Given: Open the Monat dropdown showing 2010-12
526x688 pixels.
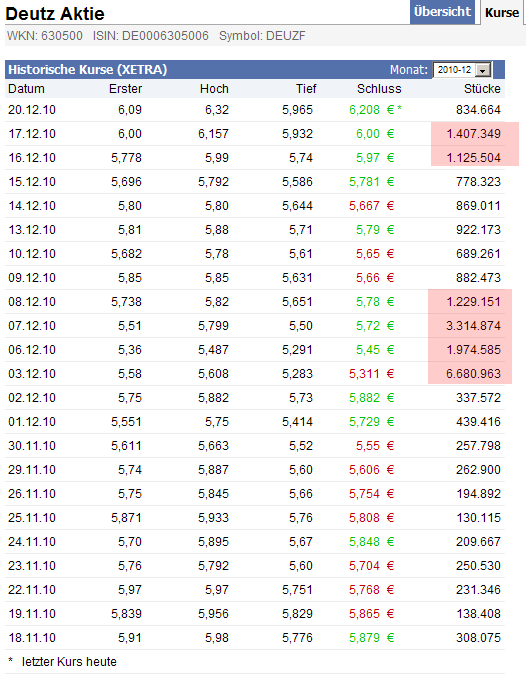Looking at the screenshot, I should click(x=462, y=70).
